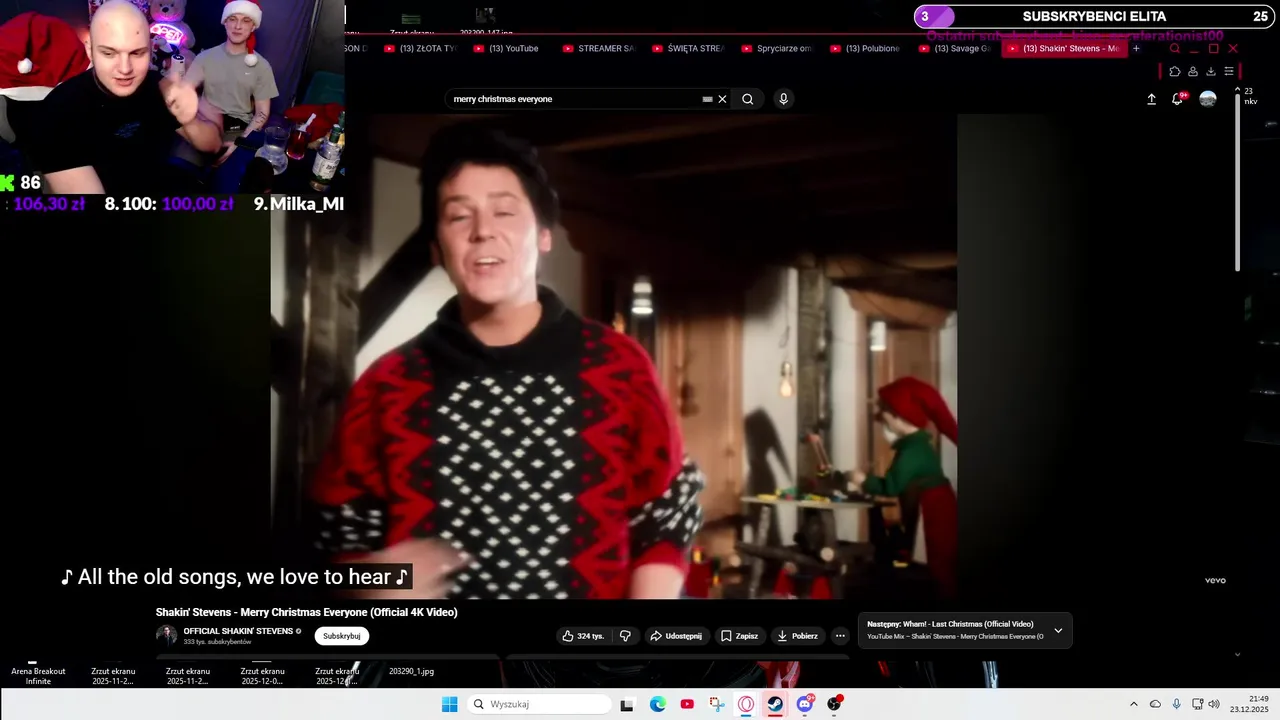
Task: Click the video title Merry Christmas Everyone
Action: (306, 612)
